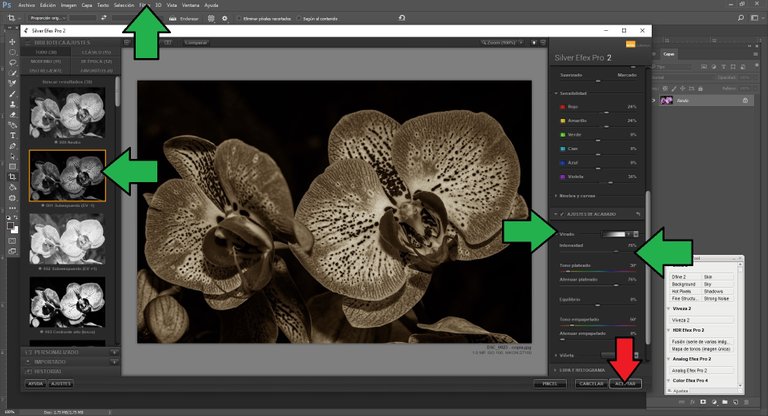
Task: Collapse the Sensibilidad section
Action: point(557,93)
